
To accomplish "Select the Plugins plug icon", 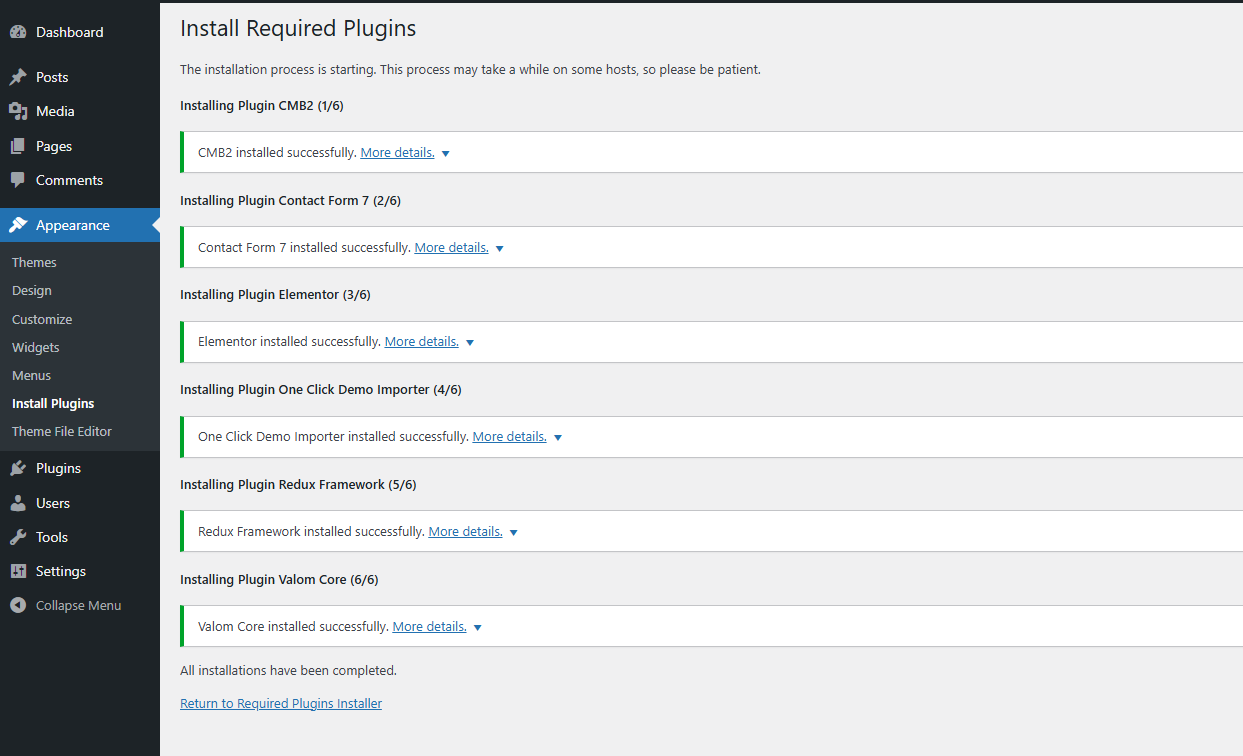I will (18, 467).
